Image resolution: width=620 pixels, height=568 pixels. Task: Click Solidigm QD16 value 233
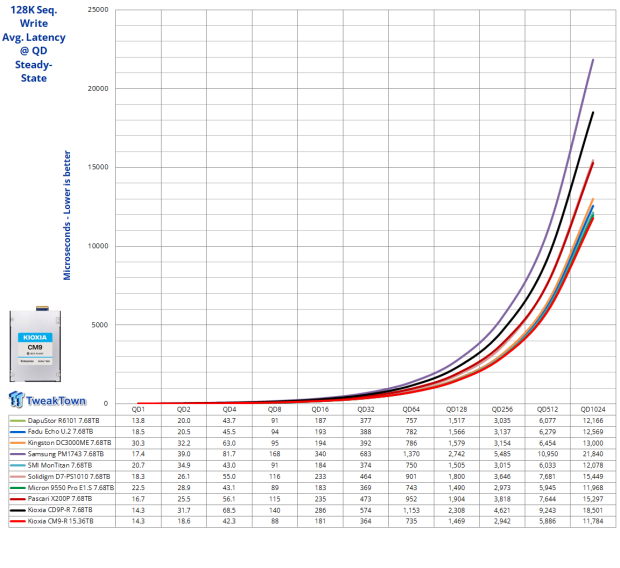pyautogui.click(x=320, y=477)
